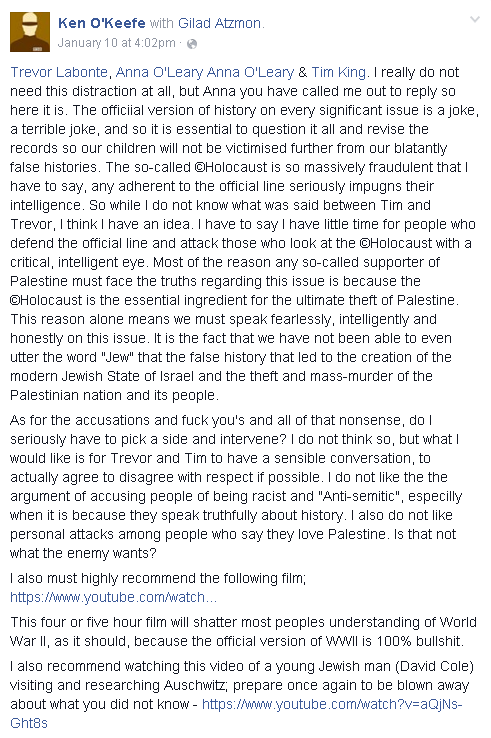Viewport: 491px width, 738px height.
Task: Follow the truncated youtube.com/watch... link
Action: (113, 597)
